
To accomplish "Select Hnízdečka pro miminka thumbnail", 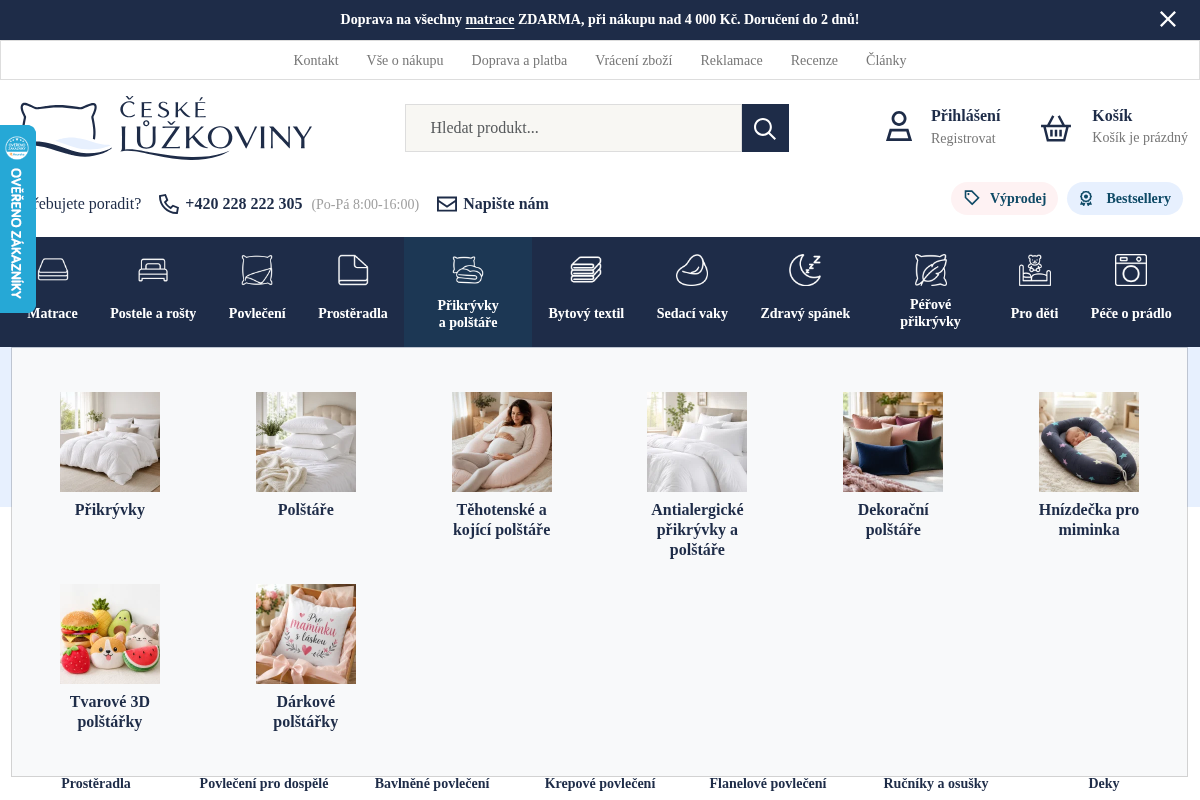I will 1089,442.
